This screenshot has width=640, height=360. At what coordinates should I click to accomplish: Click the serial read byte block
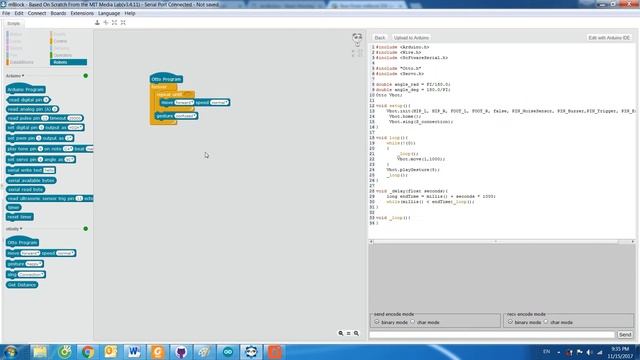(x=26, y=189)
